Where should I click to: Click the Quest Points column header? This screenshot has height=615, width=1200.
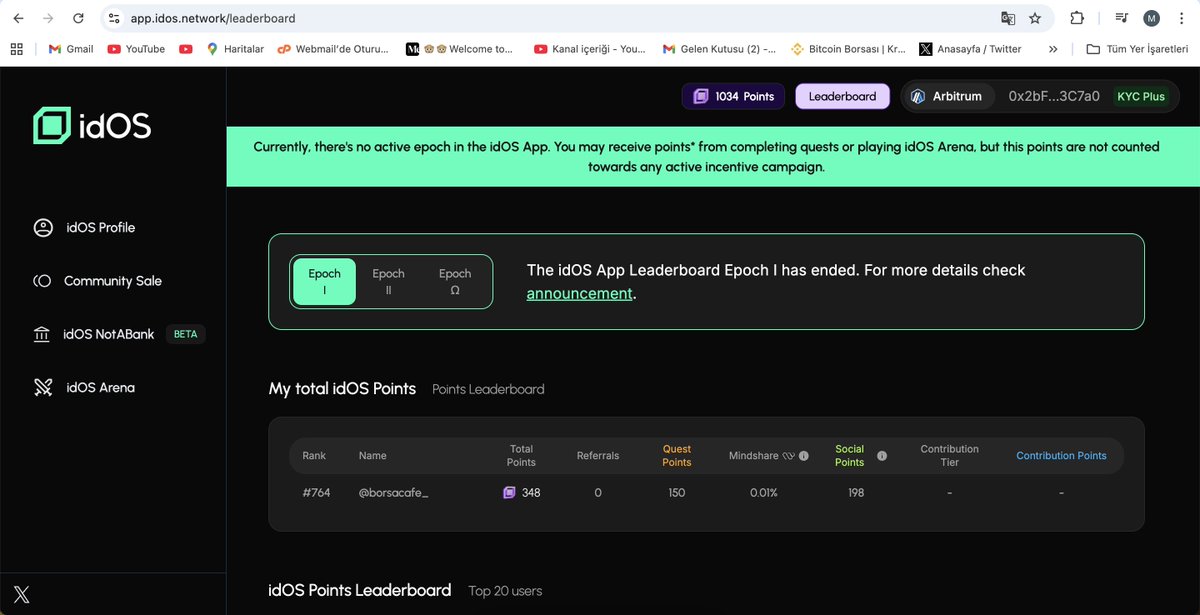coord(677,456)
